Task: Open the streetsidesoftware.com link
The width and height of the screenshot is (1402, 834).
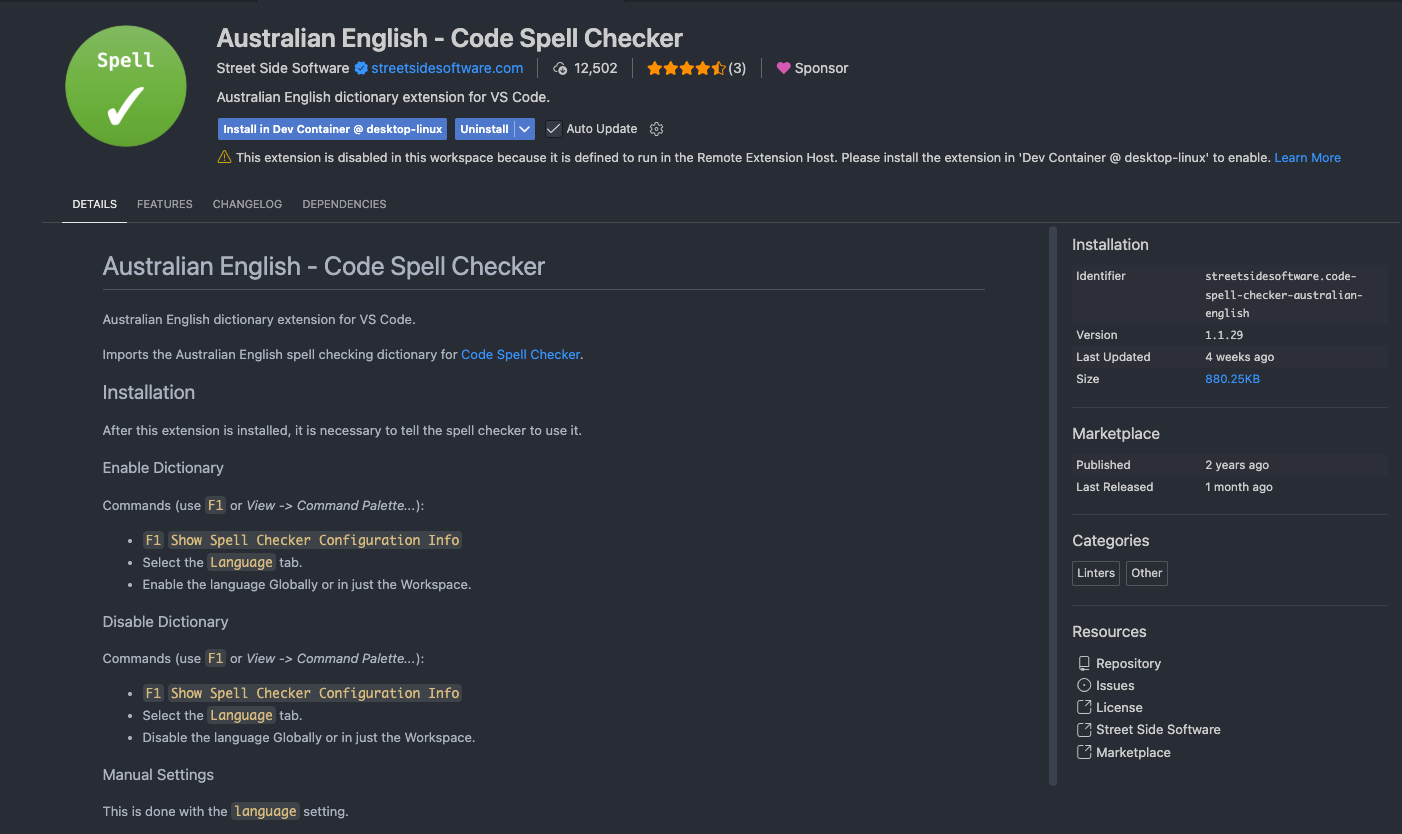Action: 447,68
